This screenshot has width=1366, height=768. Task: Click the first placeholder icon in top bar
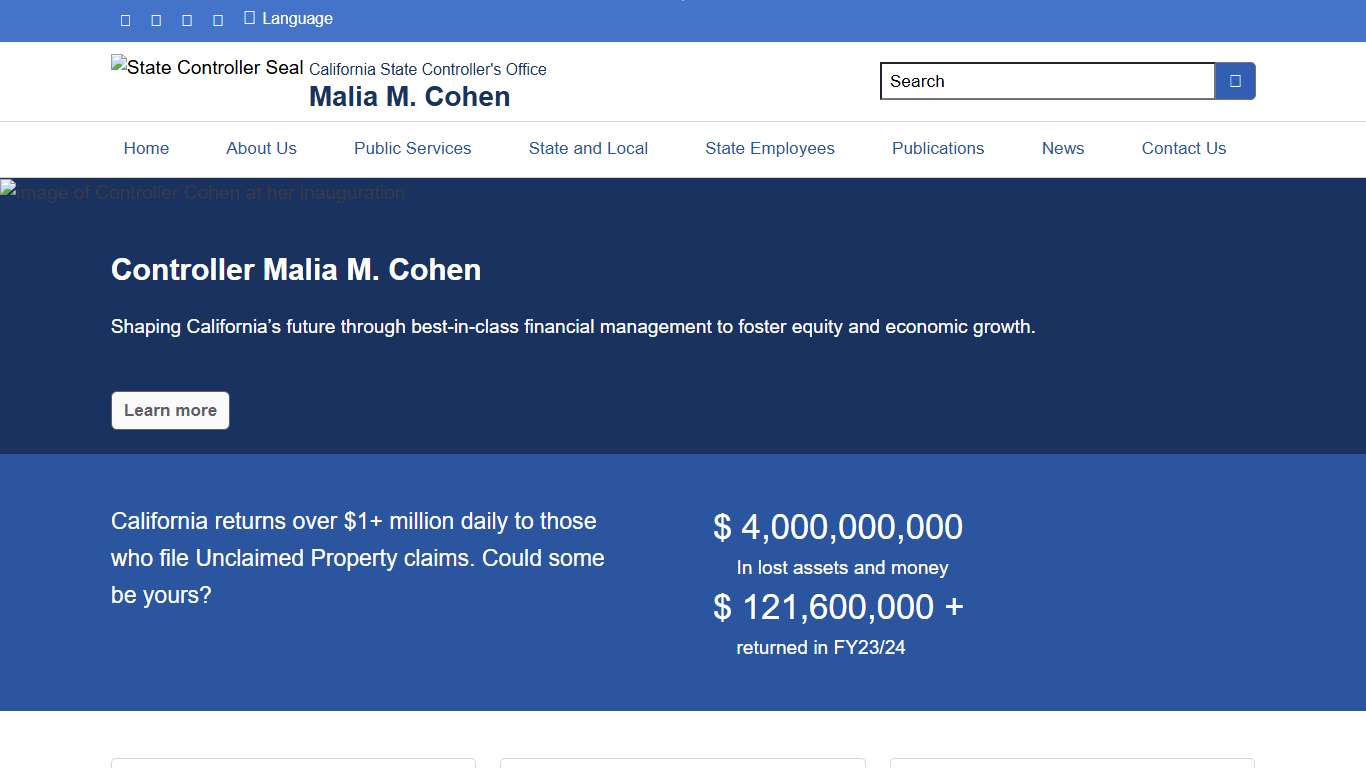tap(125, 20)
